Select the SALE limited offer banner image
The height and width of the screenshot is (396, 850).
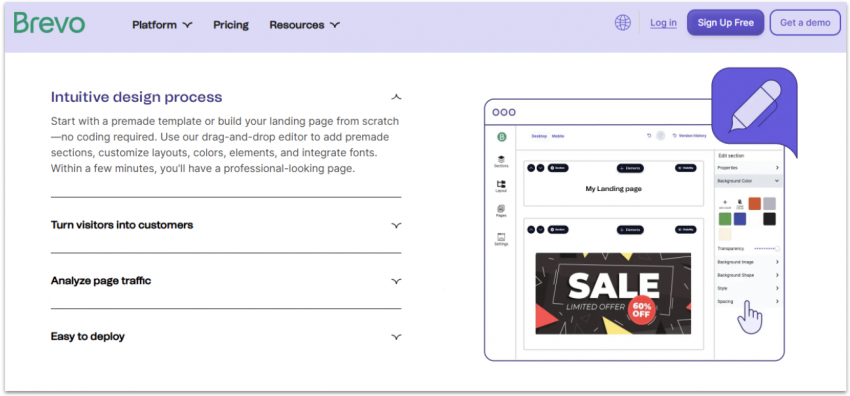613,293
